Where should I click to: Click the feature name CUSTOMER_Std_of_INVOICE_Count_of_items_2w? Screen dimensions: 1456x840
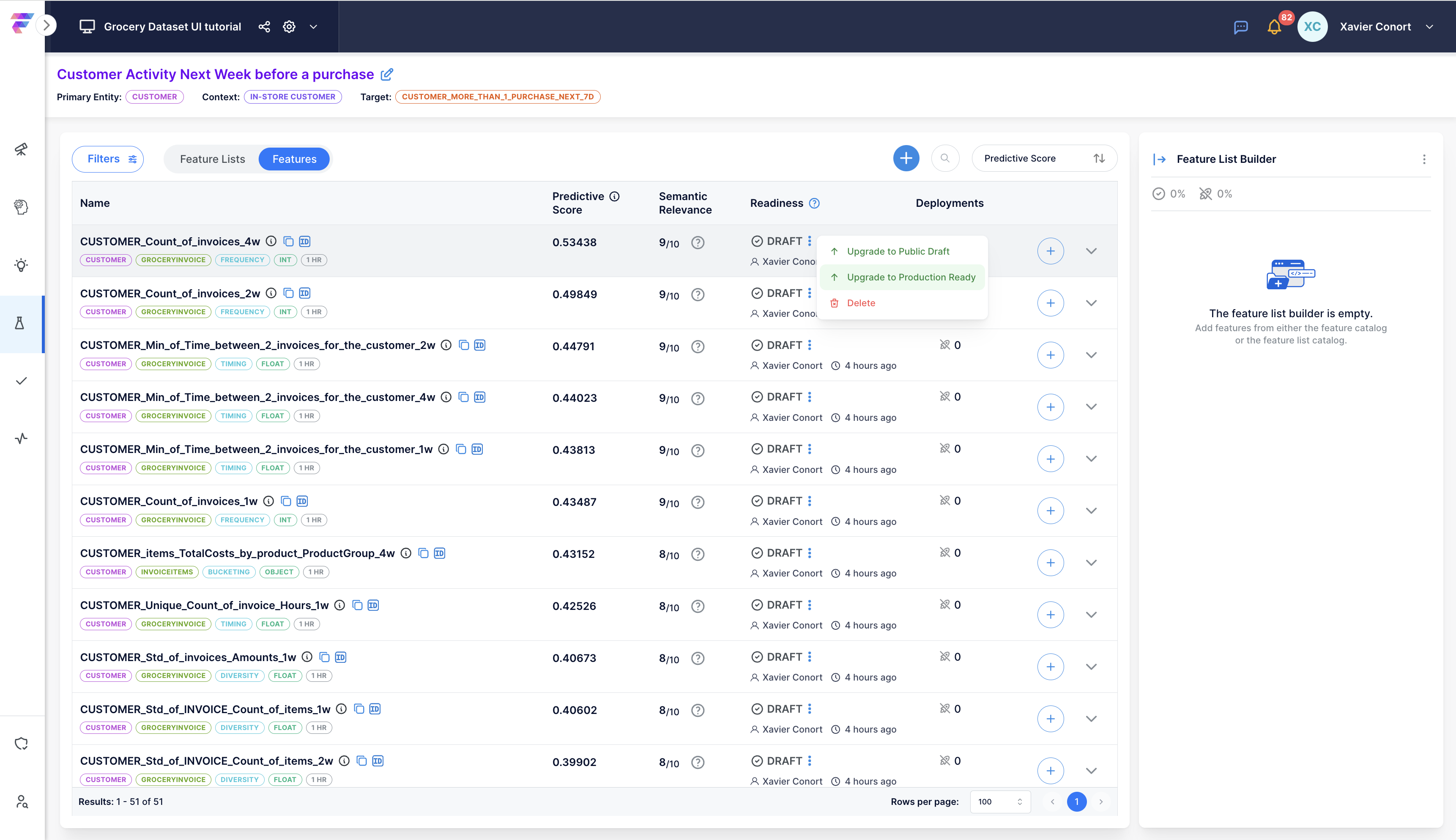[206, 761]
